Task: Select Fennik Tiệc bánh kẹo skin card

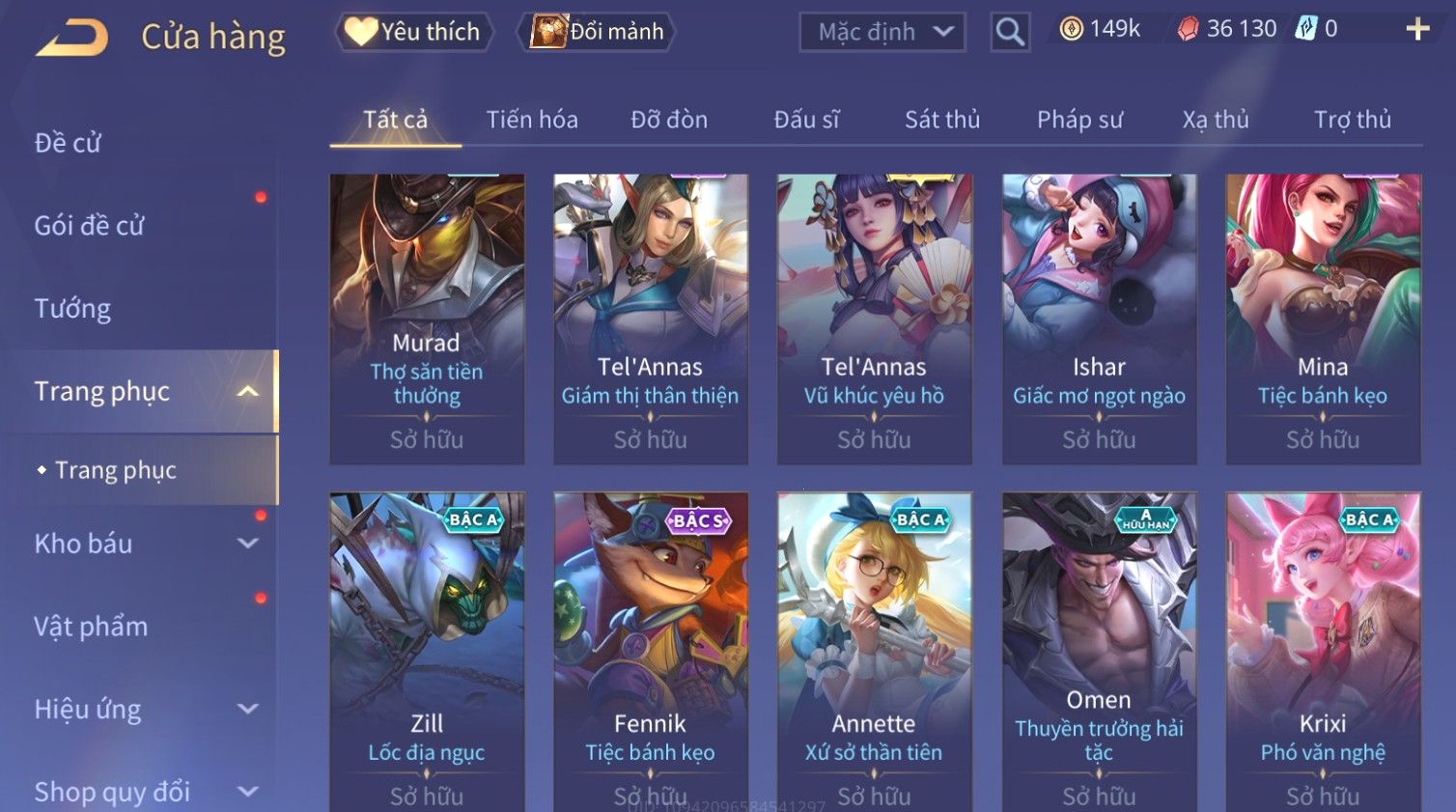Action: 651,652
